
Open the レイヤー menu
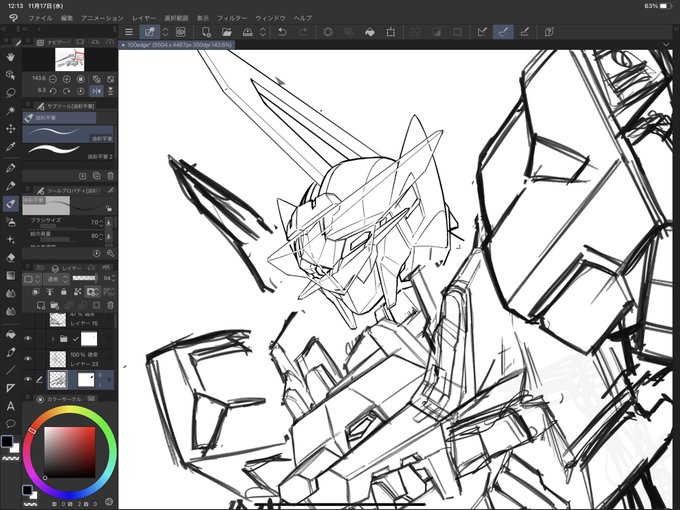click(144, 18)
